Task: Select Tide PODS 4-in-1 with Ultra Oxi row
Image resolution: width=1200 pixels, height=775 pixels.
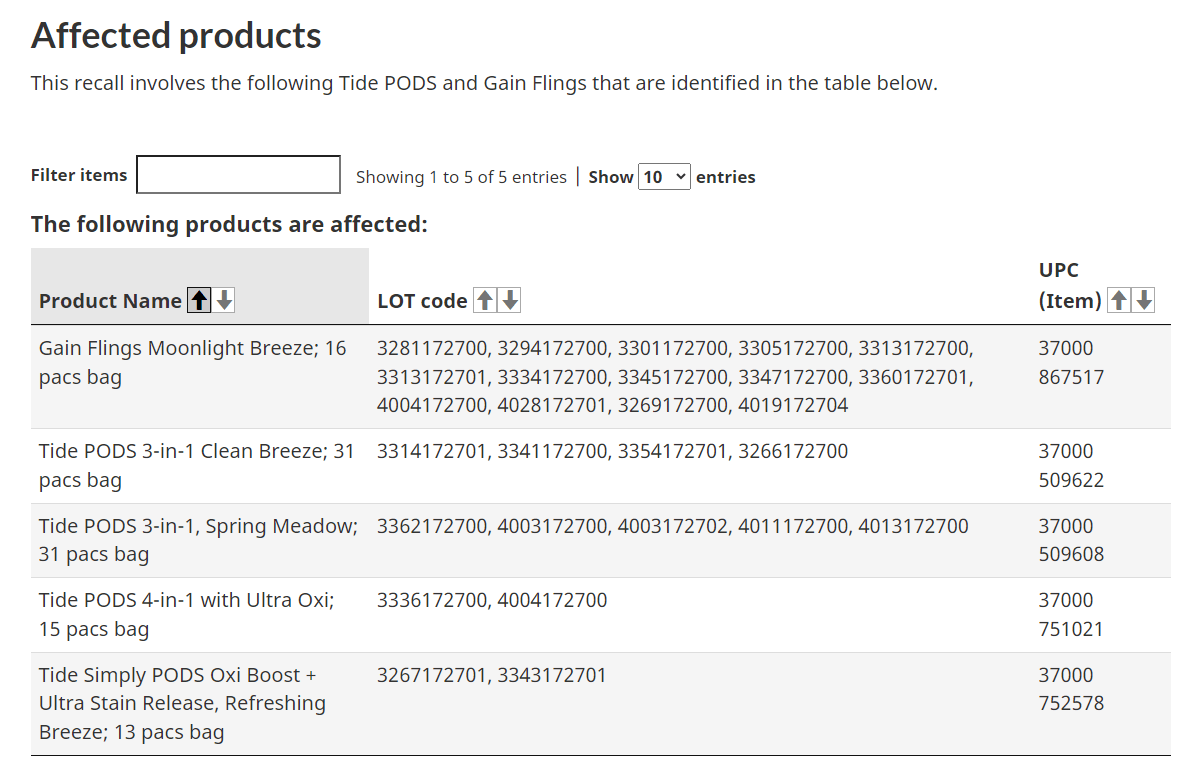Action: tap(187, 615)
